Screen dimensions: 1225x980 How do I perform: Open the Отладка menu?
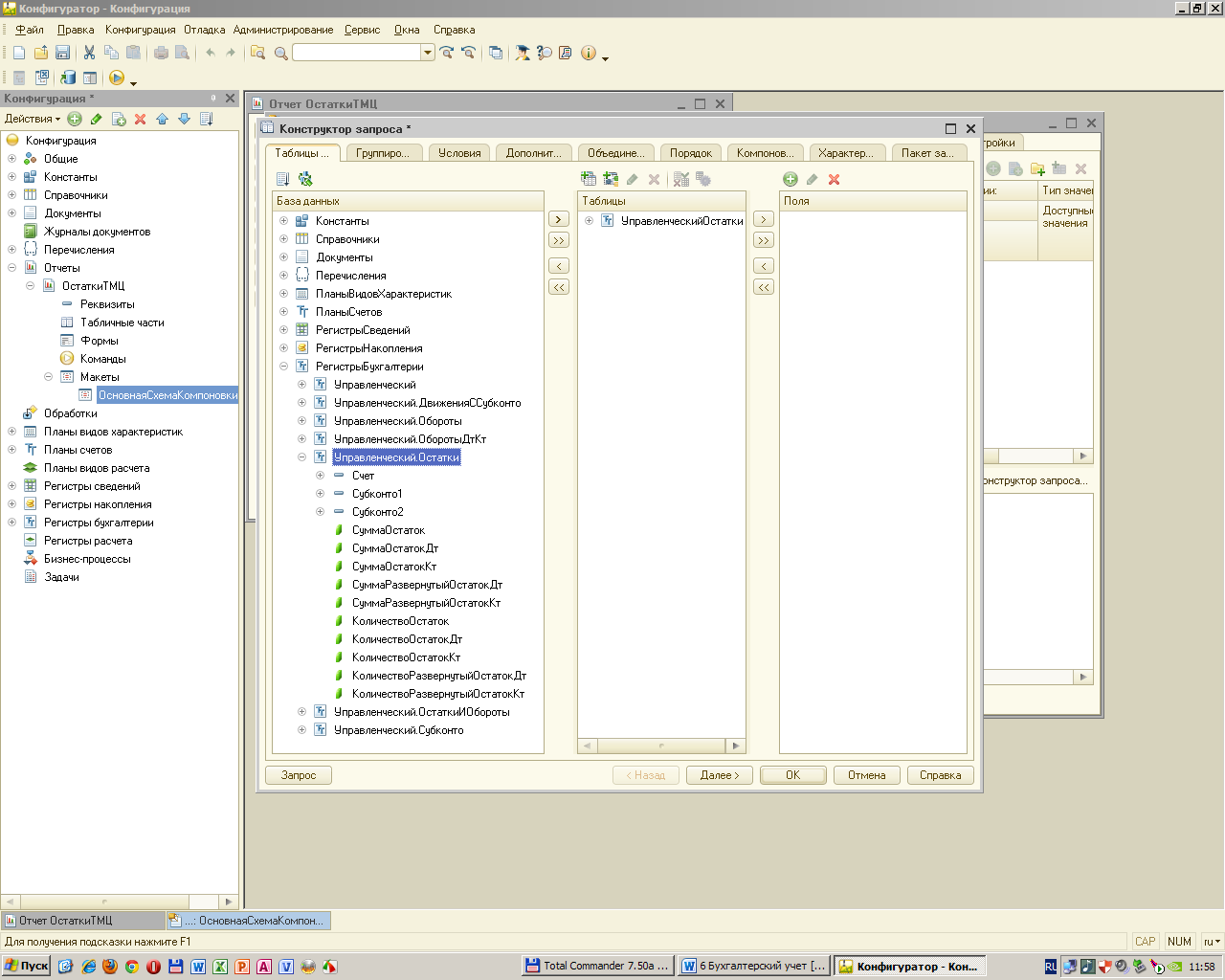click(x=204, y=30)
